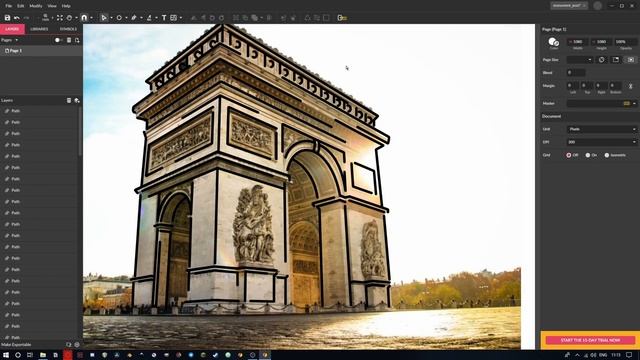Click the Layers panel scrollbar
Screen dimensions: 640x360
(80, 131)
